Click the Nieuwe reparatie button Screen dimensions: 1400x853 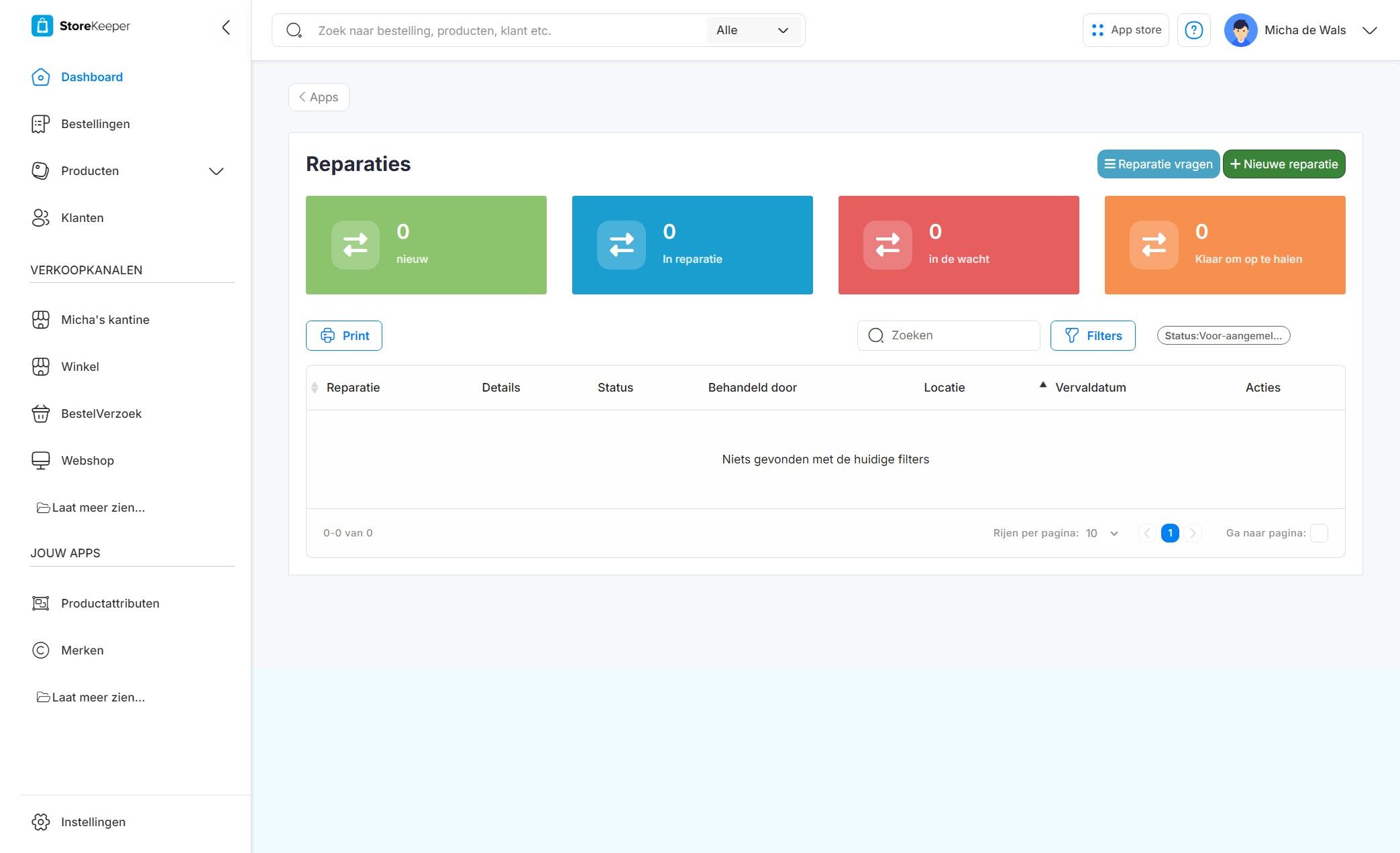pos(1283,164)
